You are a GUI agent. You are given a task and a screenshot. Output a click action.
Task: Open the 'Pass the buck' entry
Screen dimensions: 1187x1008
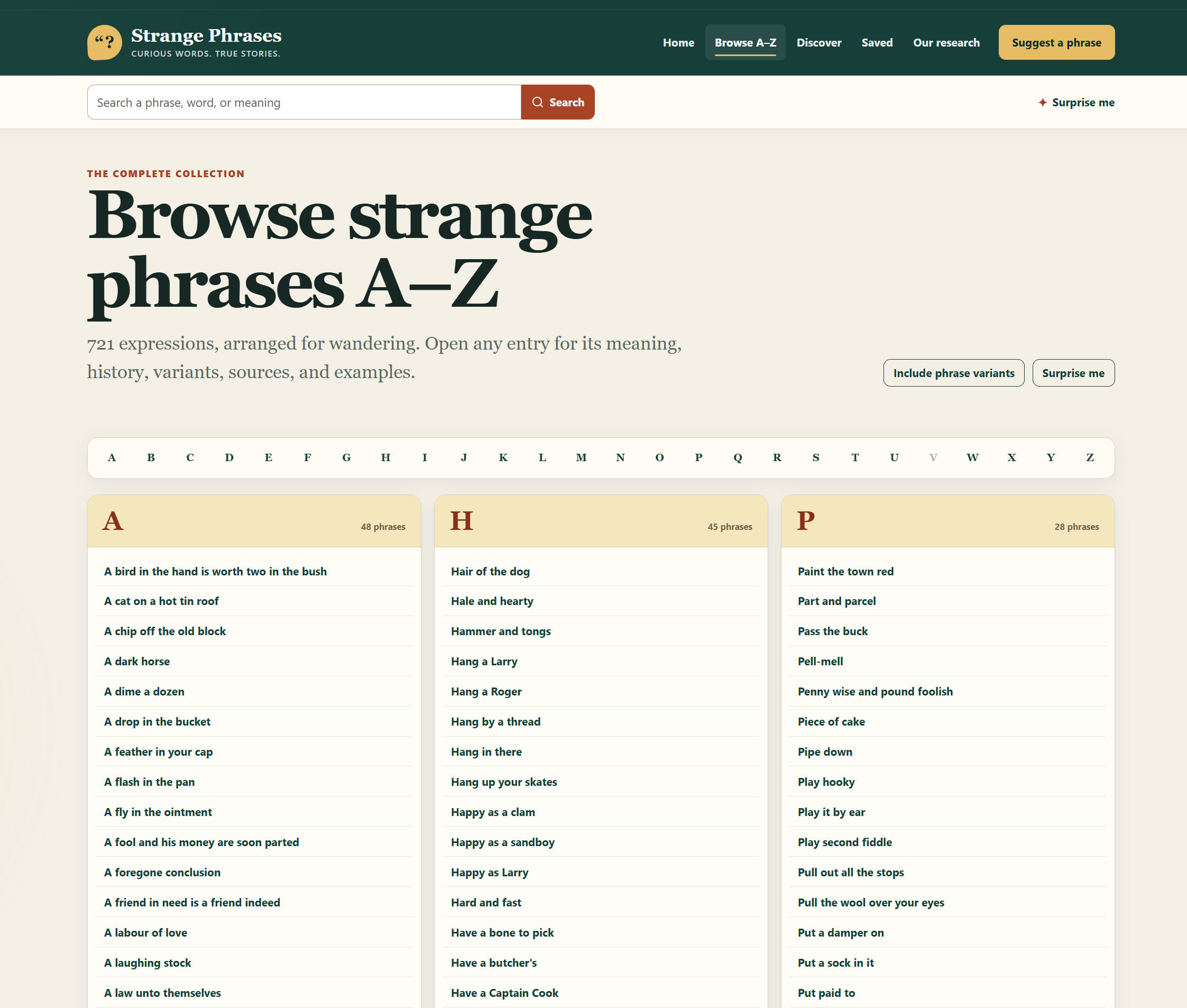coord(947,631)
